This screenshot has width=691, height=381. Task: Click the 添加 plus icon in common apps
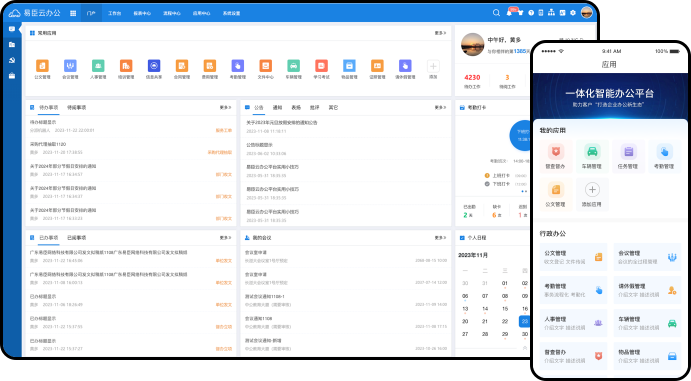[x=433, y=66]
